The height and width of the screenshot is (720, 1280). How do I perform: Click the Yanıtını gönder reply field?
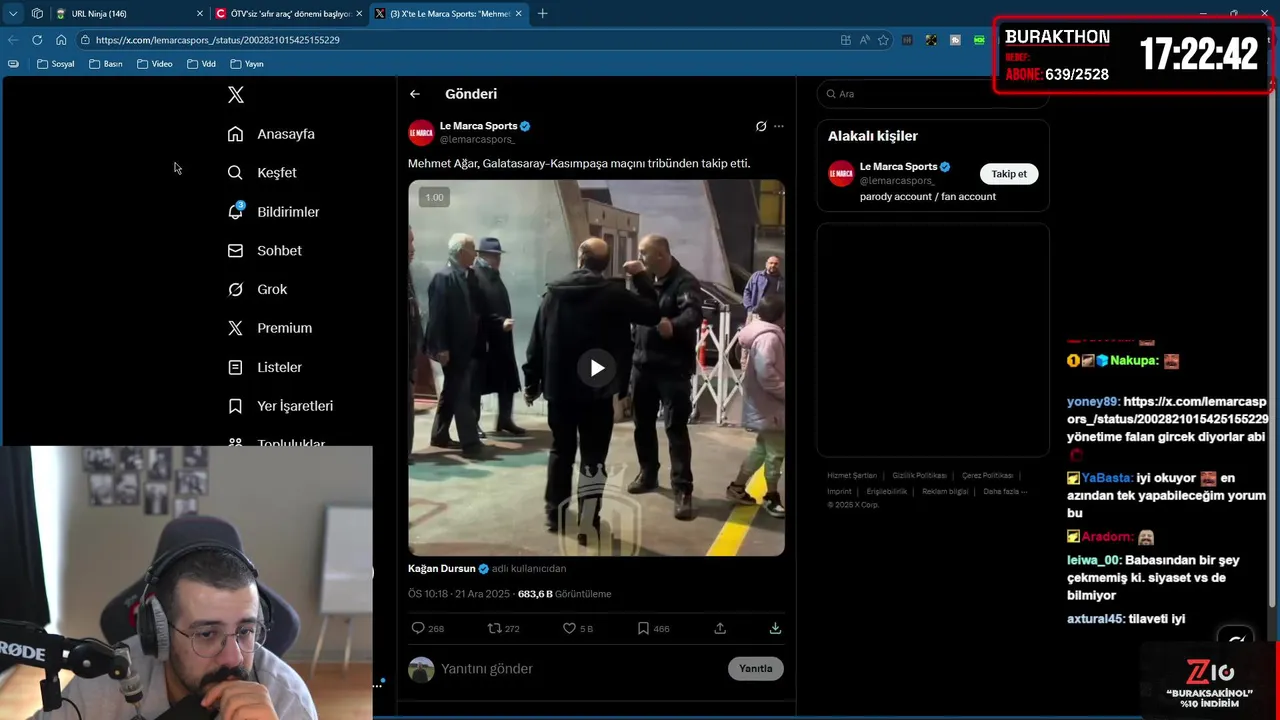[x=578, y=669]
